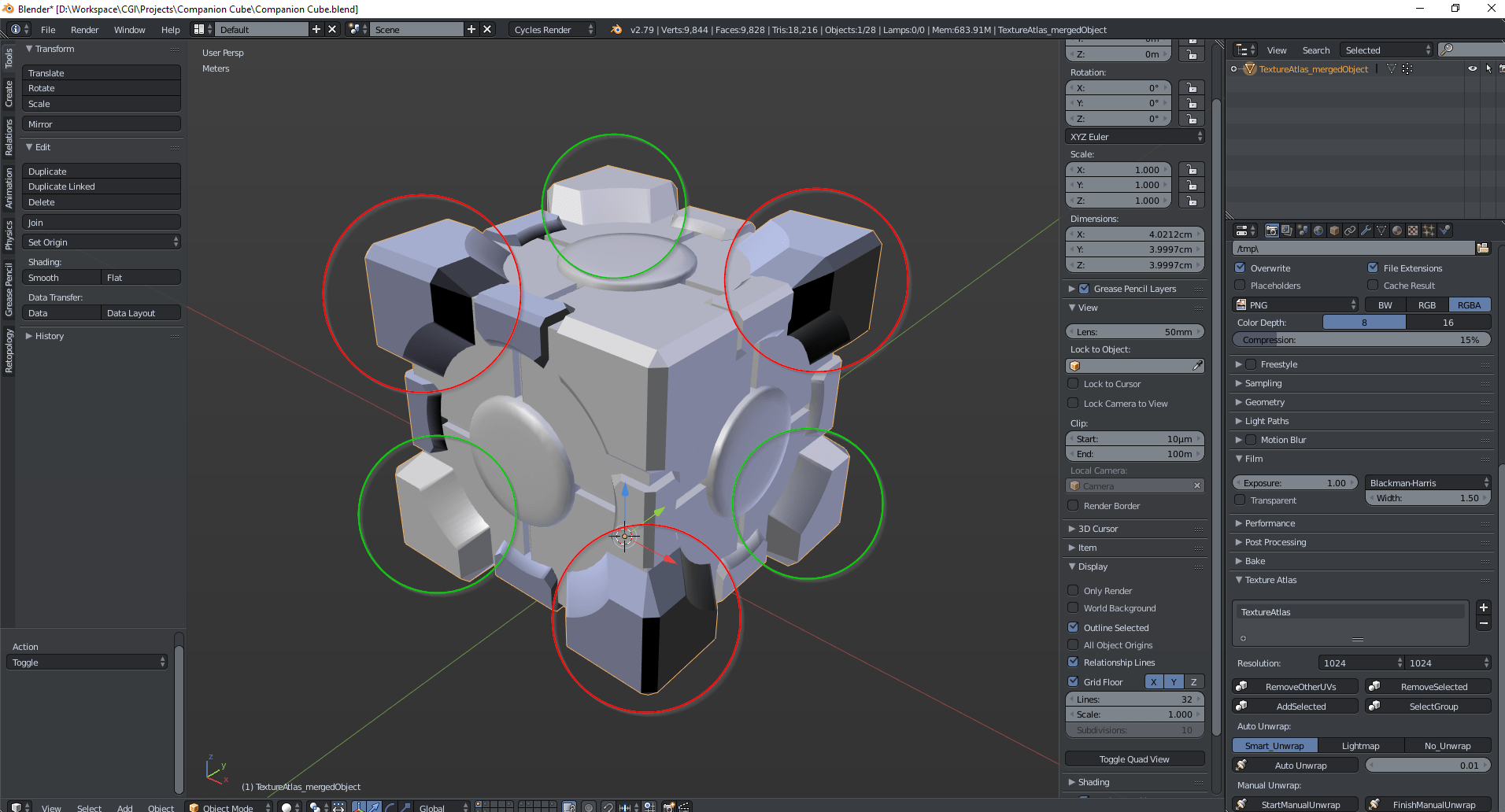
Task: Uncheck the Outline Selected option
Action: 1074,627
